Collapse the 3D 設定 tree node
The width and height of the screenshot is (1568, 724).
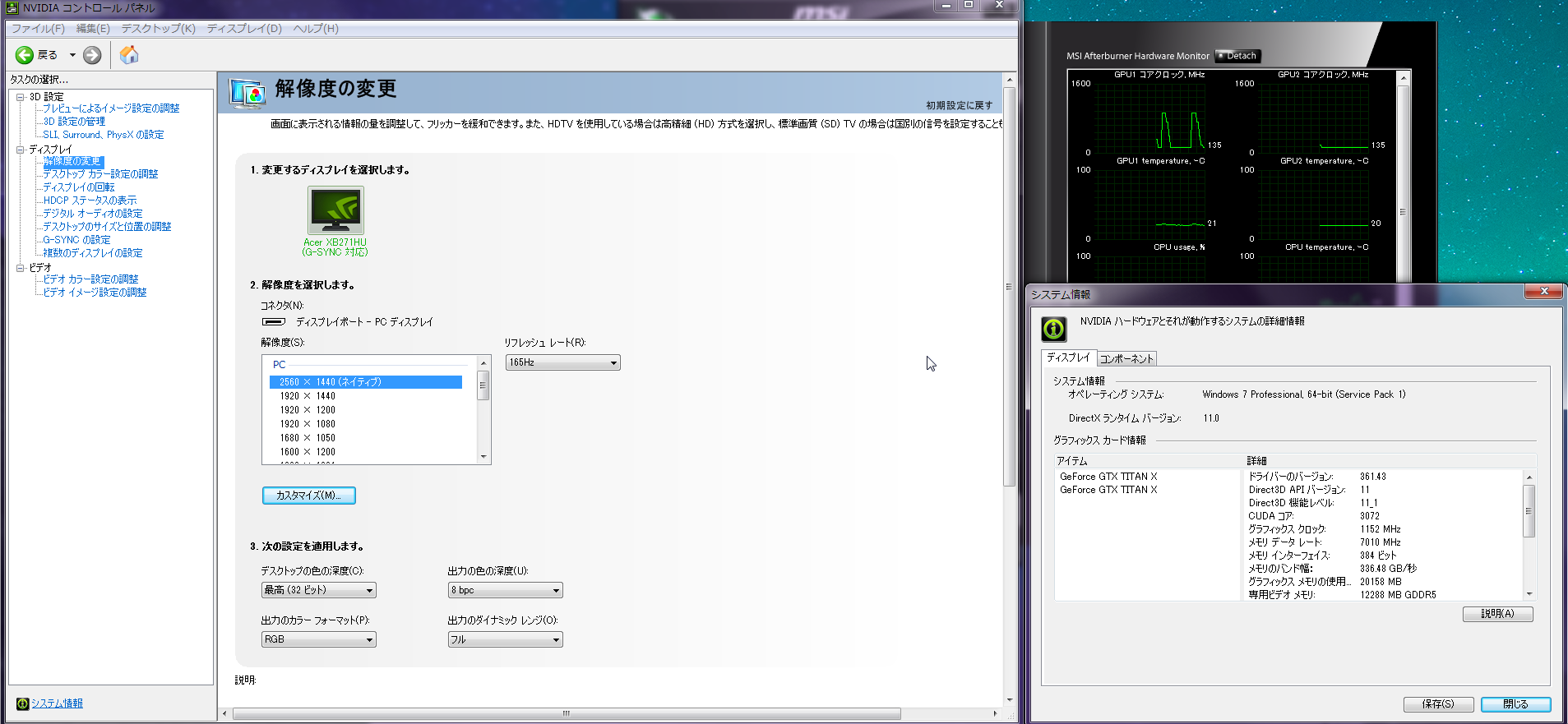tap(21, 97)
